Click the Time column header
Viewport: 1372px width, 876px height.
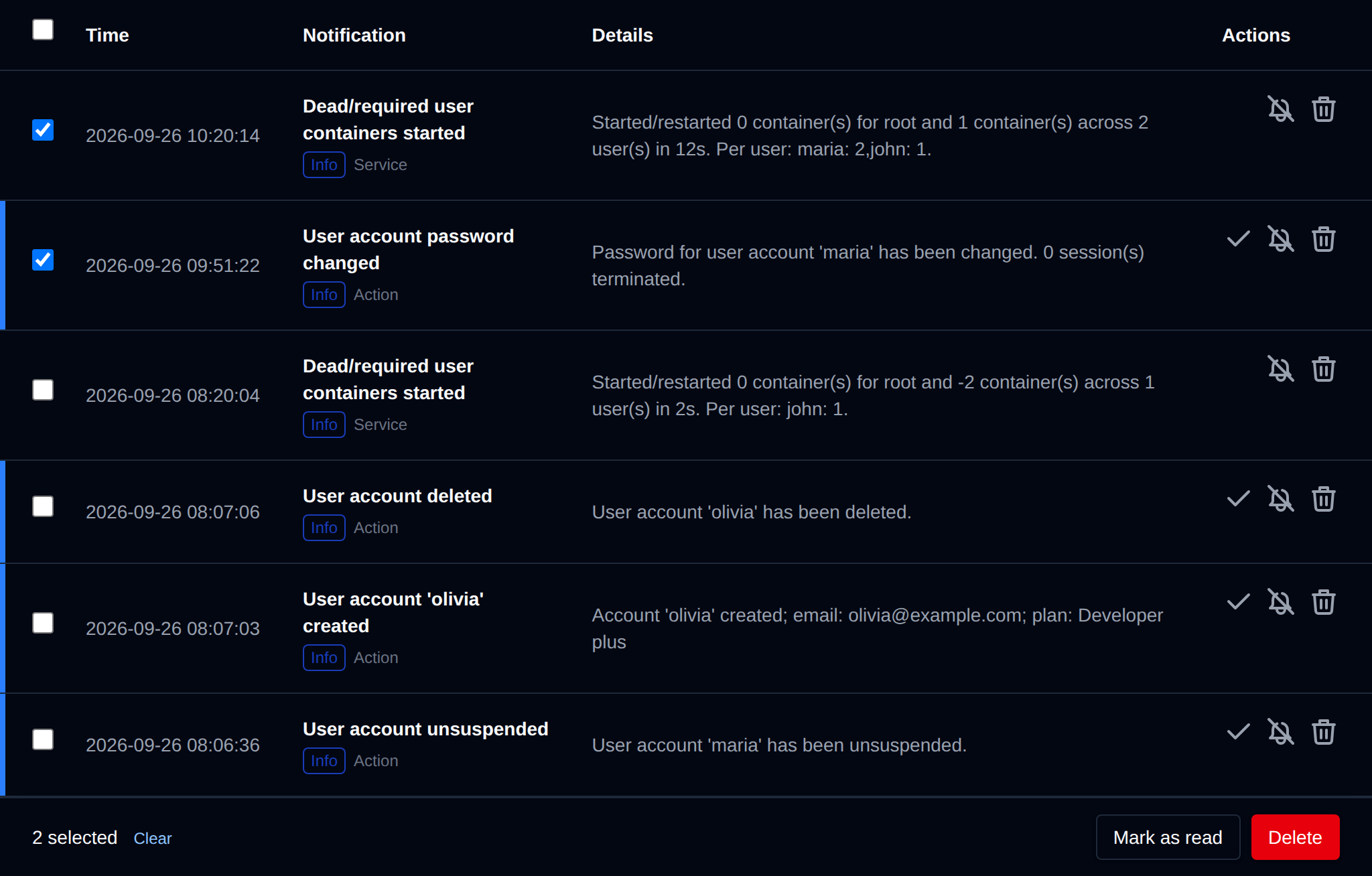107,35
